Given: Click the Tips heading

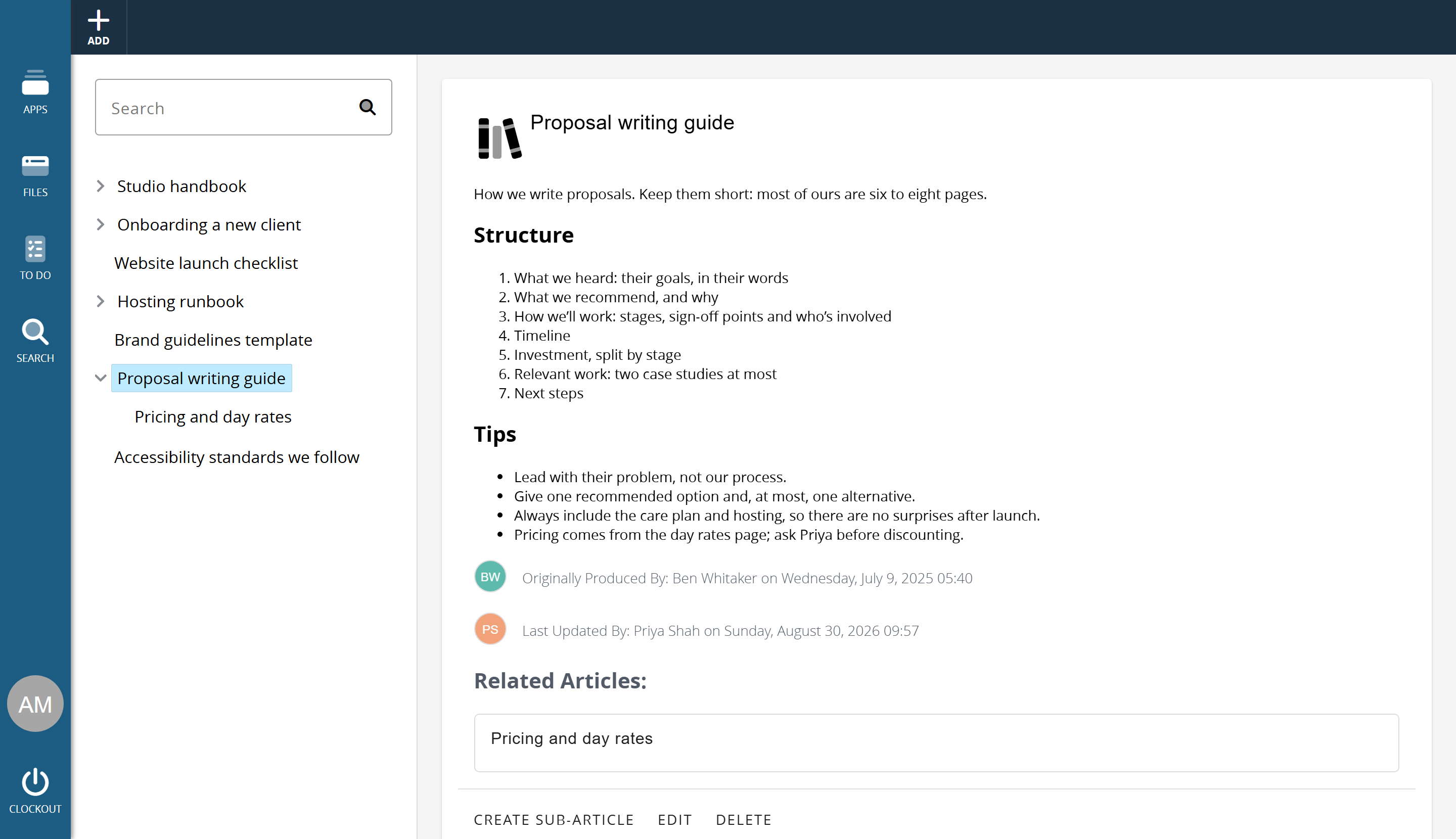Looking at the screenshot, I should pyautogui.click(x=494, y=434).
